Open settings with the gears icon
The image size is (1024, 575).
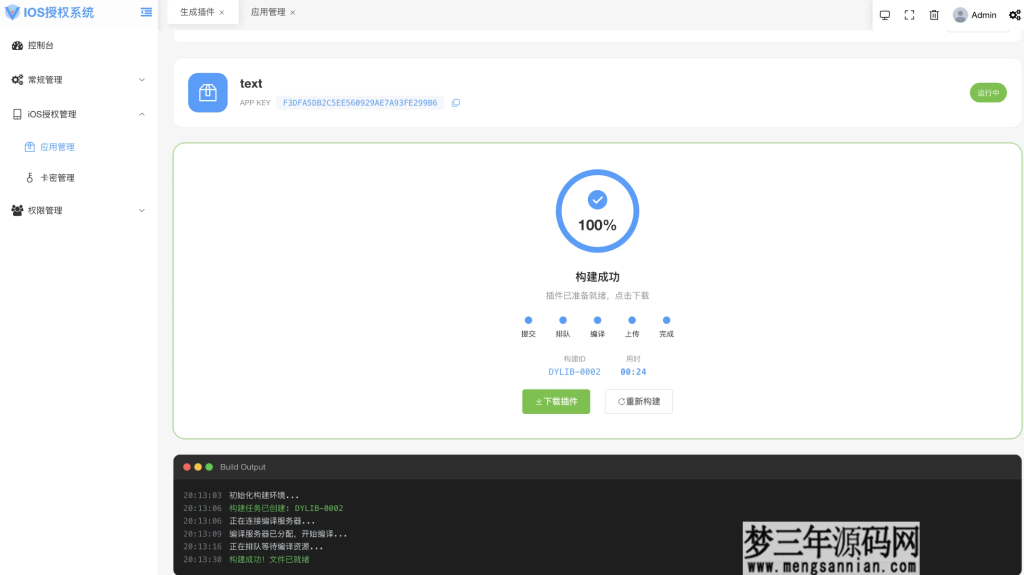pyautogui.click(x=1015, y=15)
